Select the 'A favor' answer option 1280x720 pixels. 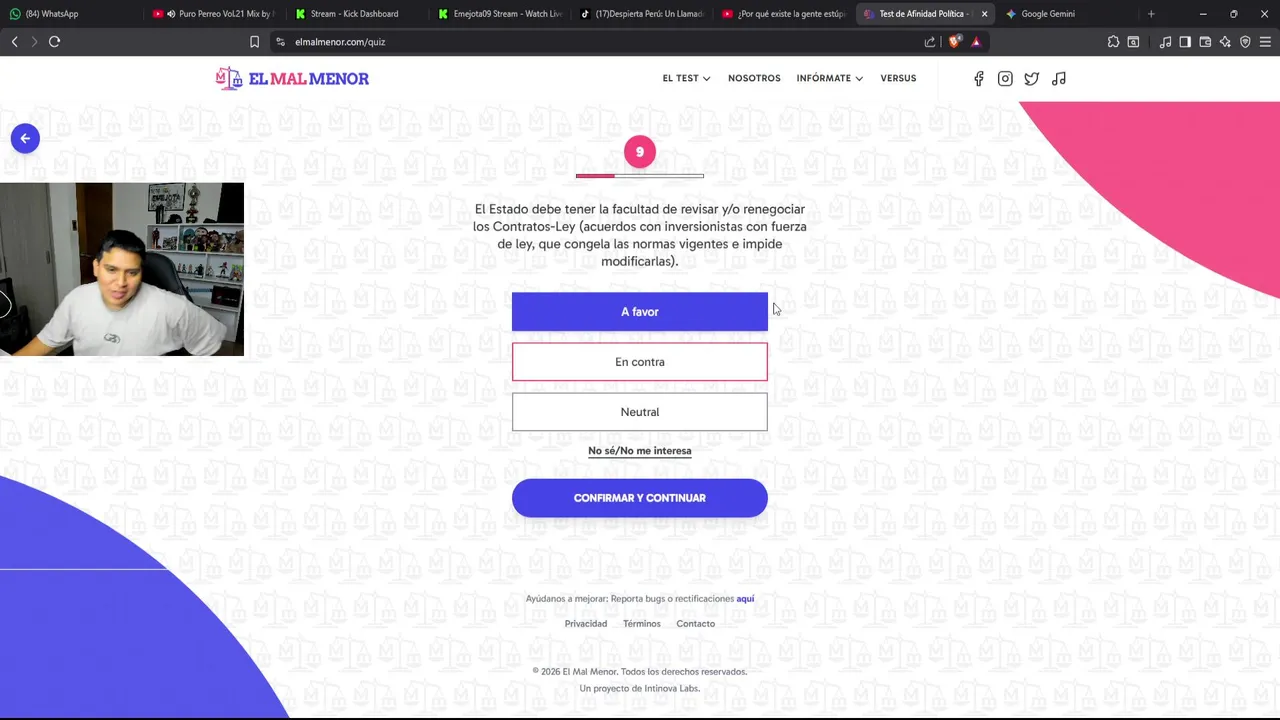click(640, 312)
